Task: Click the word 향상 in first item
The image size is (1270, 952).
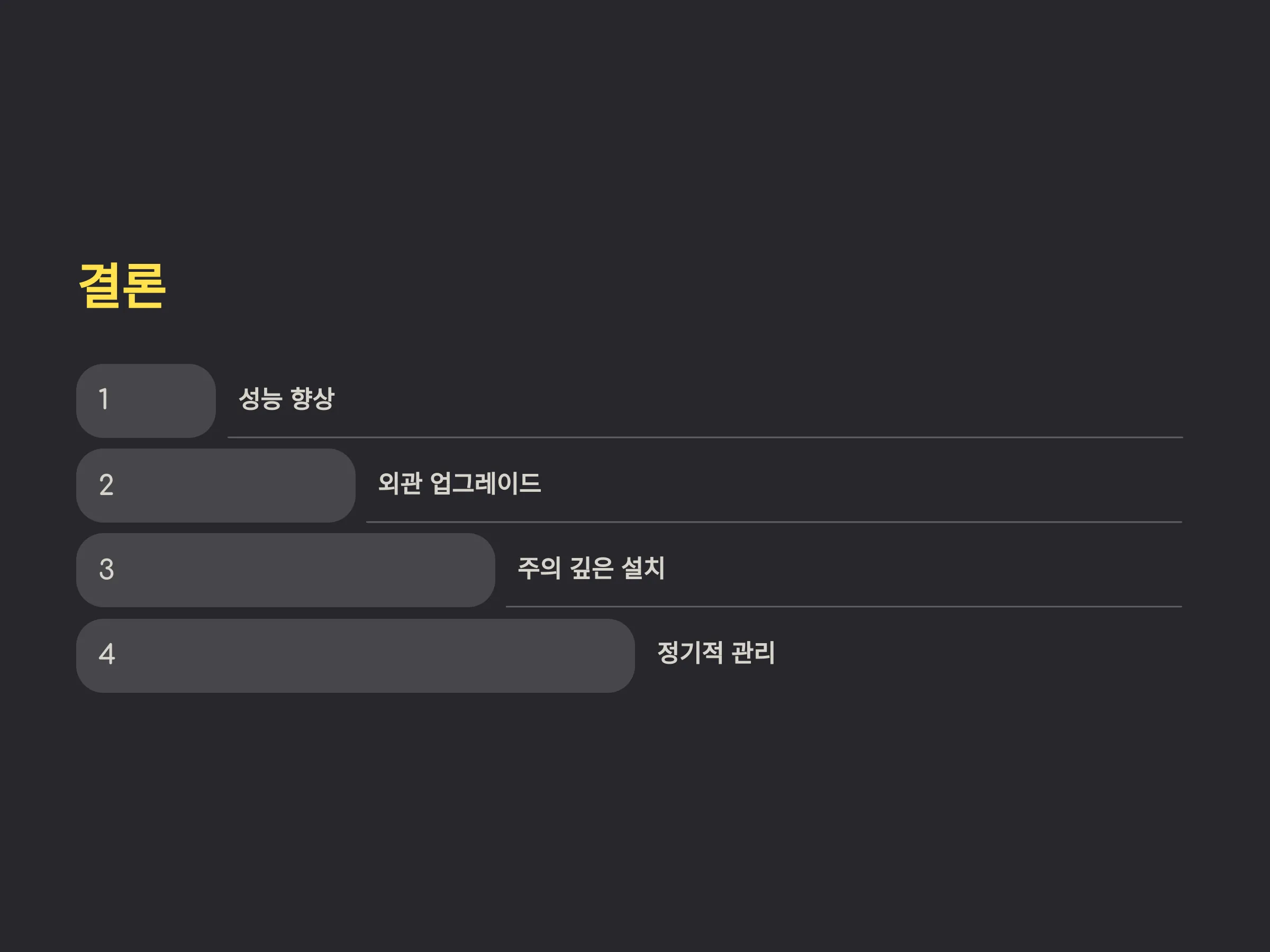Action: pyautogui.click(x=312, y=398)
